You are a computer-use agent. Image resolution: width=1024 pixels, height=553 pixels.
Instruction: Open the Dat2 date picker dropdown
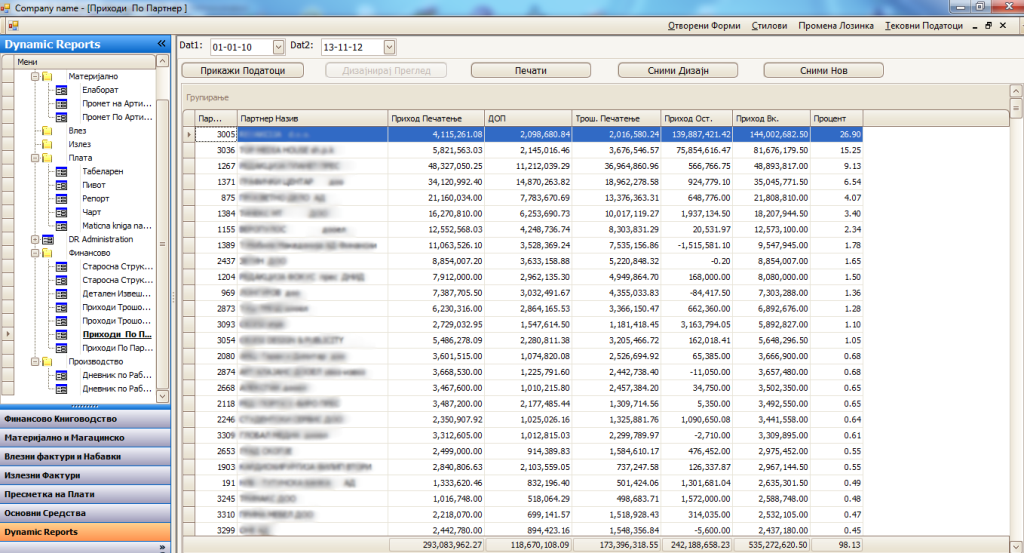pyautogui.click(x=389, y=47)
